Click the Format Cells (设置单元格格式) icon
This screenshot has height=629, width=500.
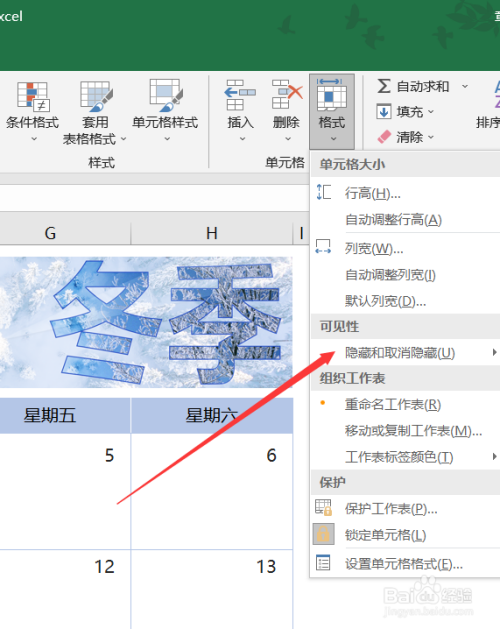pos(323,562)
